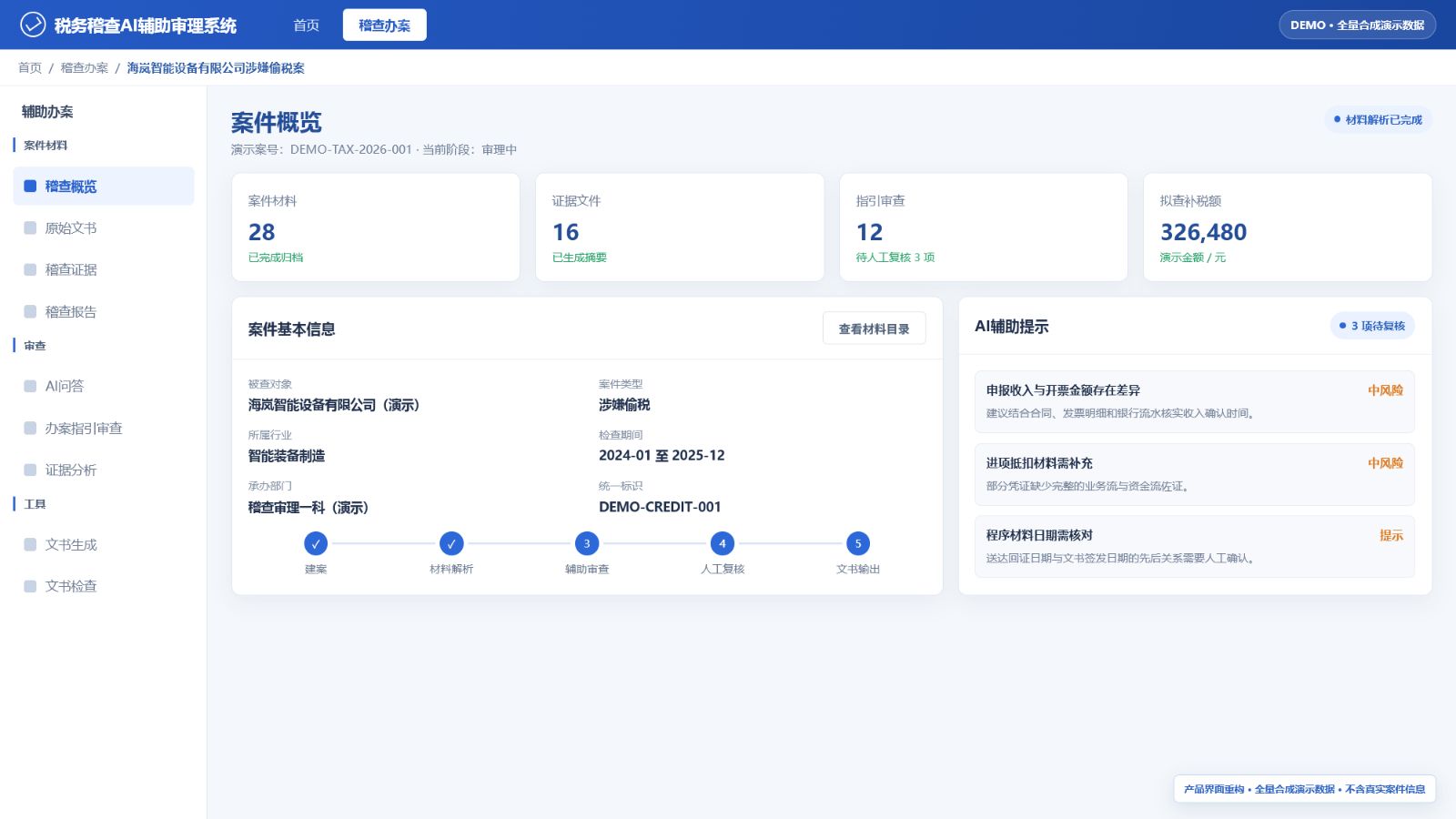Click the system logo checkmark icon
Image resolution: width=1456 pixels, height=819 pixels.
point(33,25)
